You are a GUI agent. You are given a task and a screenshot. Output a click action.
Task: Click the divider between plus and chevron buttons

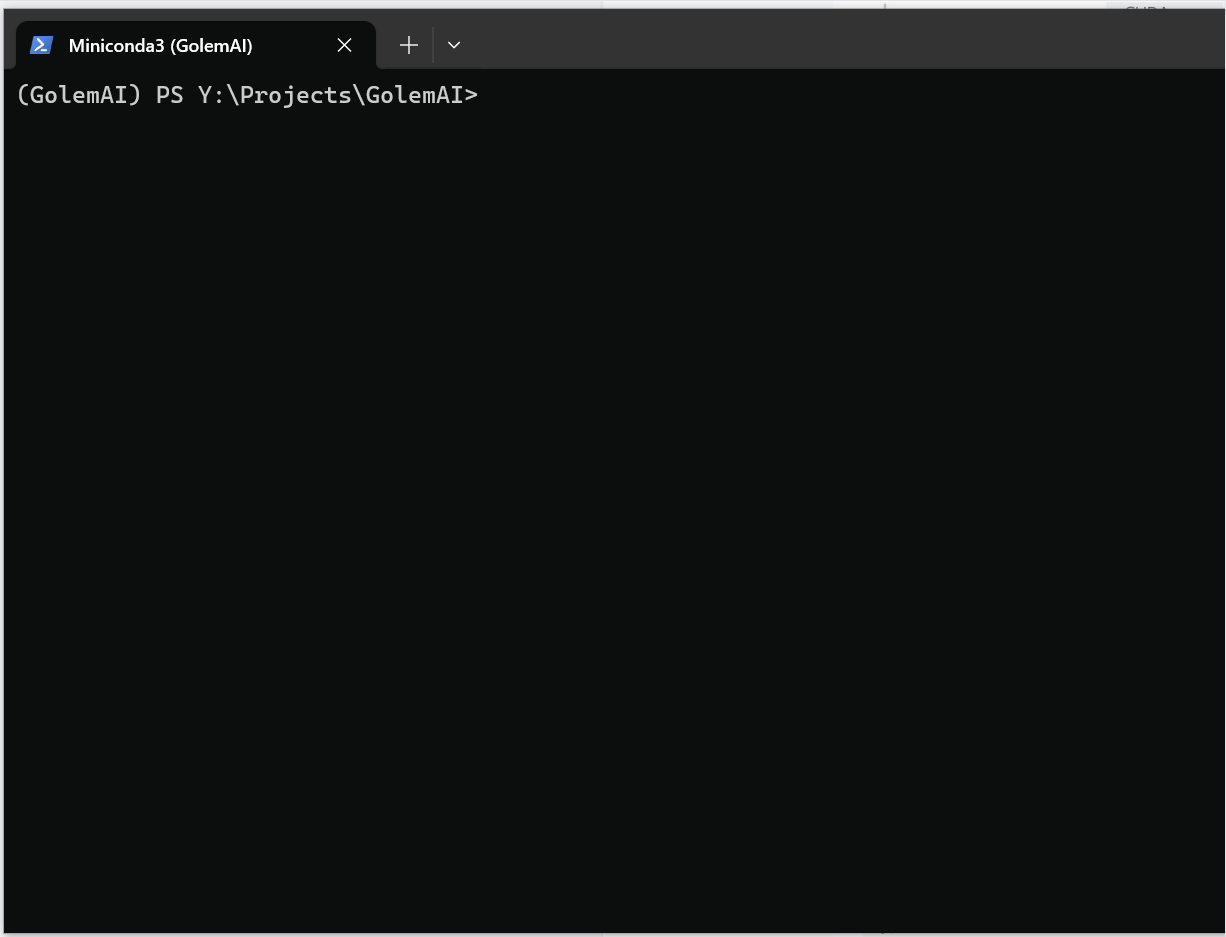click(x=433, y=45)
